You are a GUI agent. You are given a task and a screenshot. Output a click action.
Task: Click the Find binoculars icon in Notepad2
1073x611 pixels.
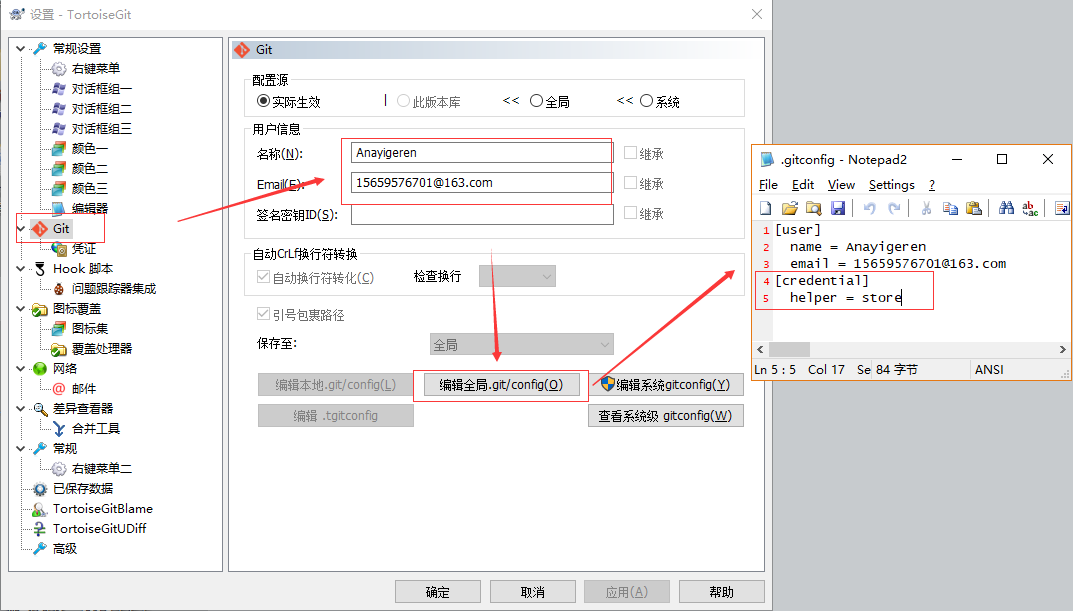[1006, 208]
